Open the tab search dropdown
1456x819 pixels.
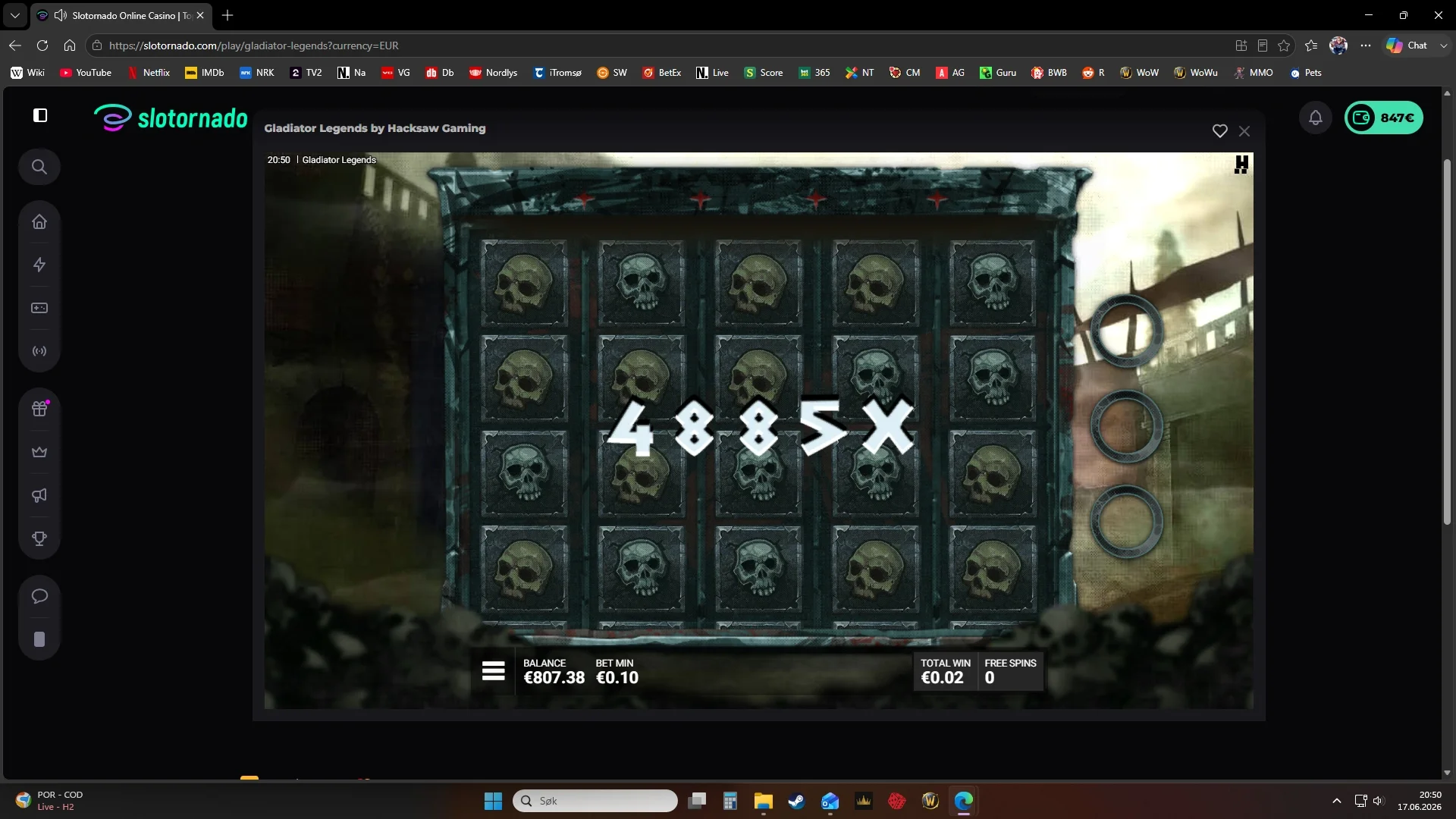tap(14, 15)
